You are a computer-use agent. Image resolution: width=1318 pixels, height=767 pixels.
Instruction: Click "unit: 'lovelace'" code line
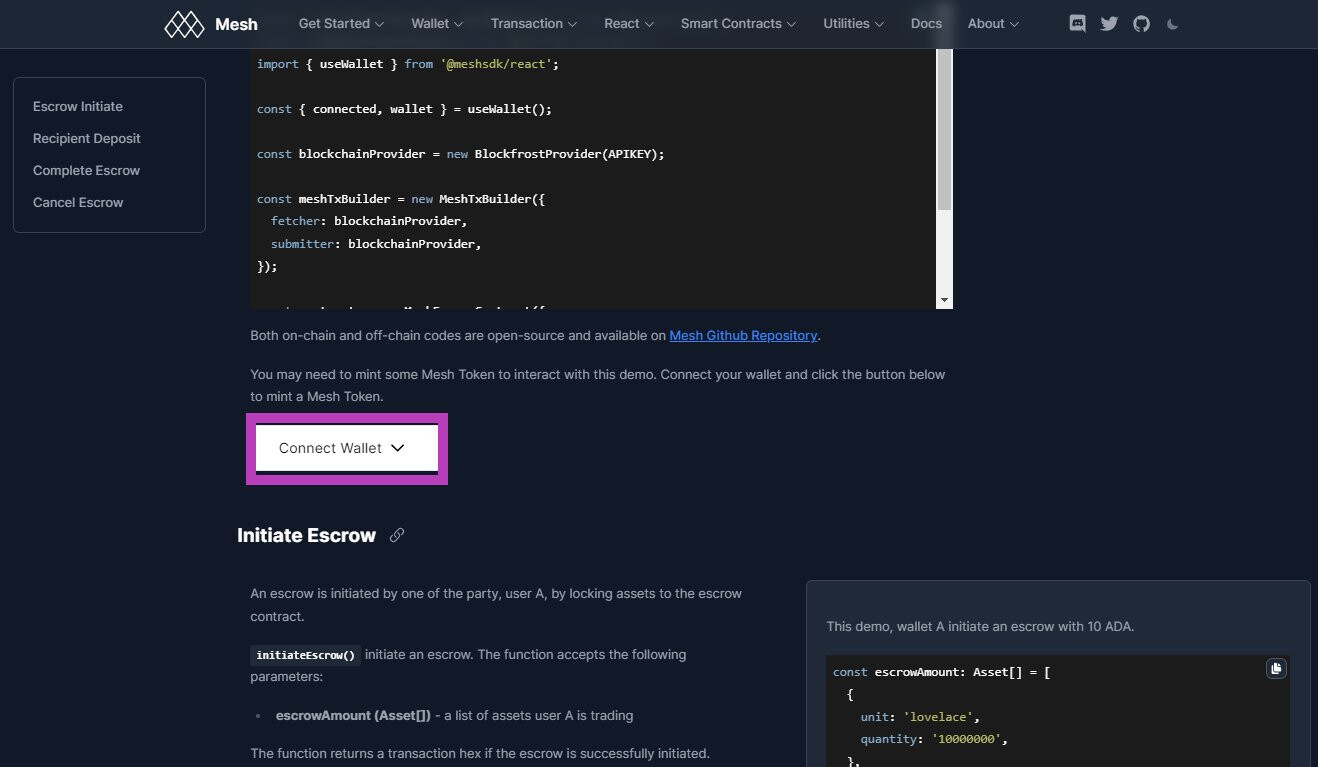920,717
